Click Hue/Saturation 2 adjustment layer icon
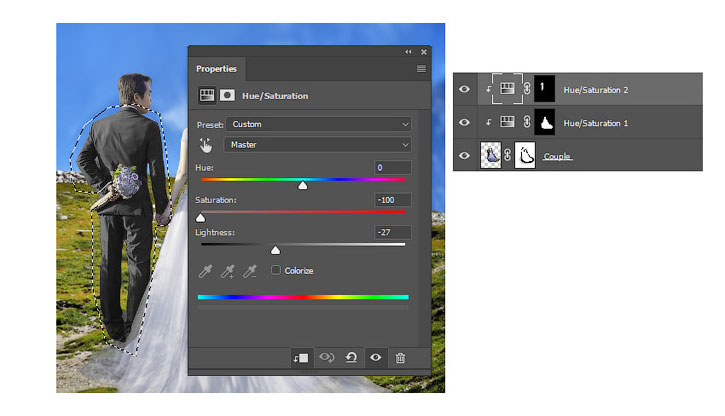Screen dimensions: 725x416 tap(507, 88)
